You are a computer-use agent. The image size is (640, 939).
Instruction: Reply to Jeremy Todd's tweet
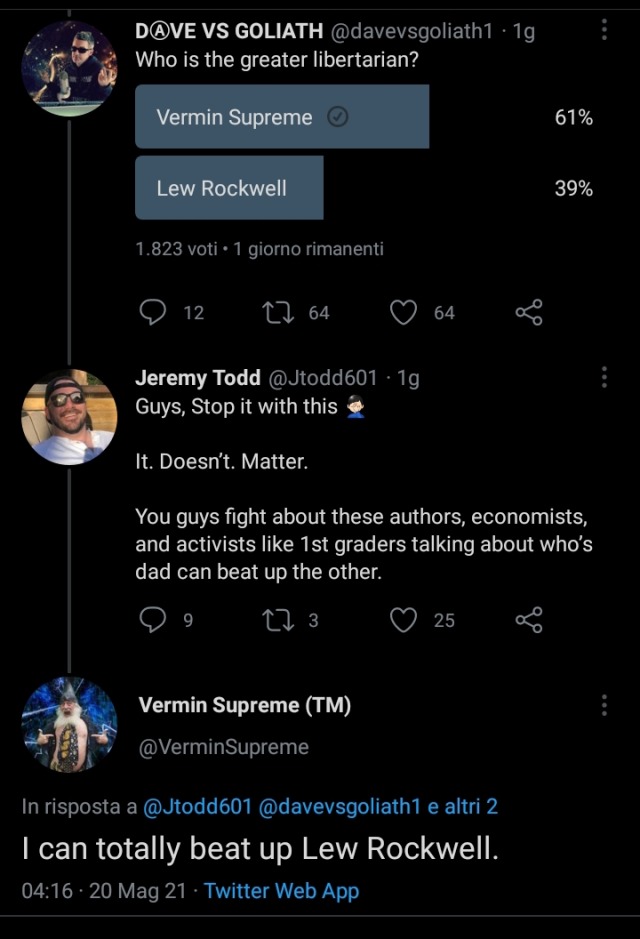[153, 620]
